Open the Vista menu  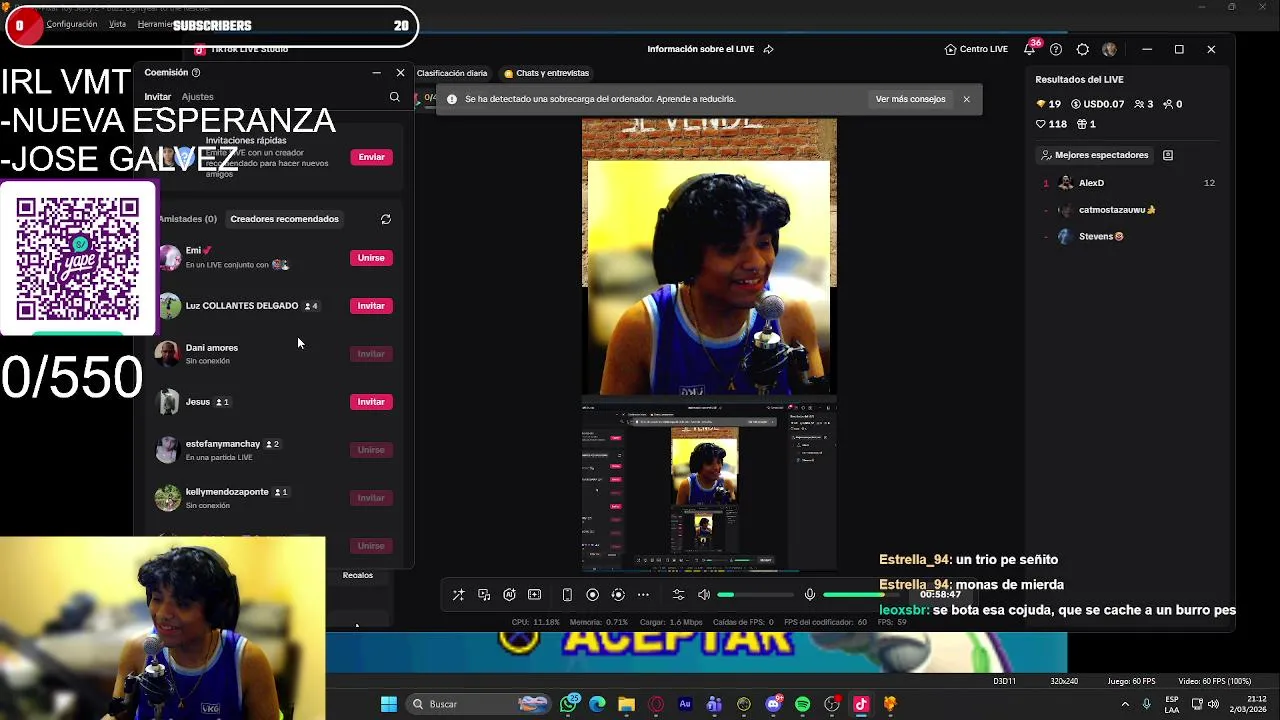click(x=117, y=24)
